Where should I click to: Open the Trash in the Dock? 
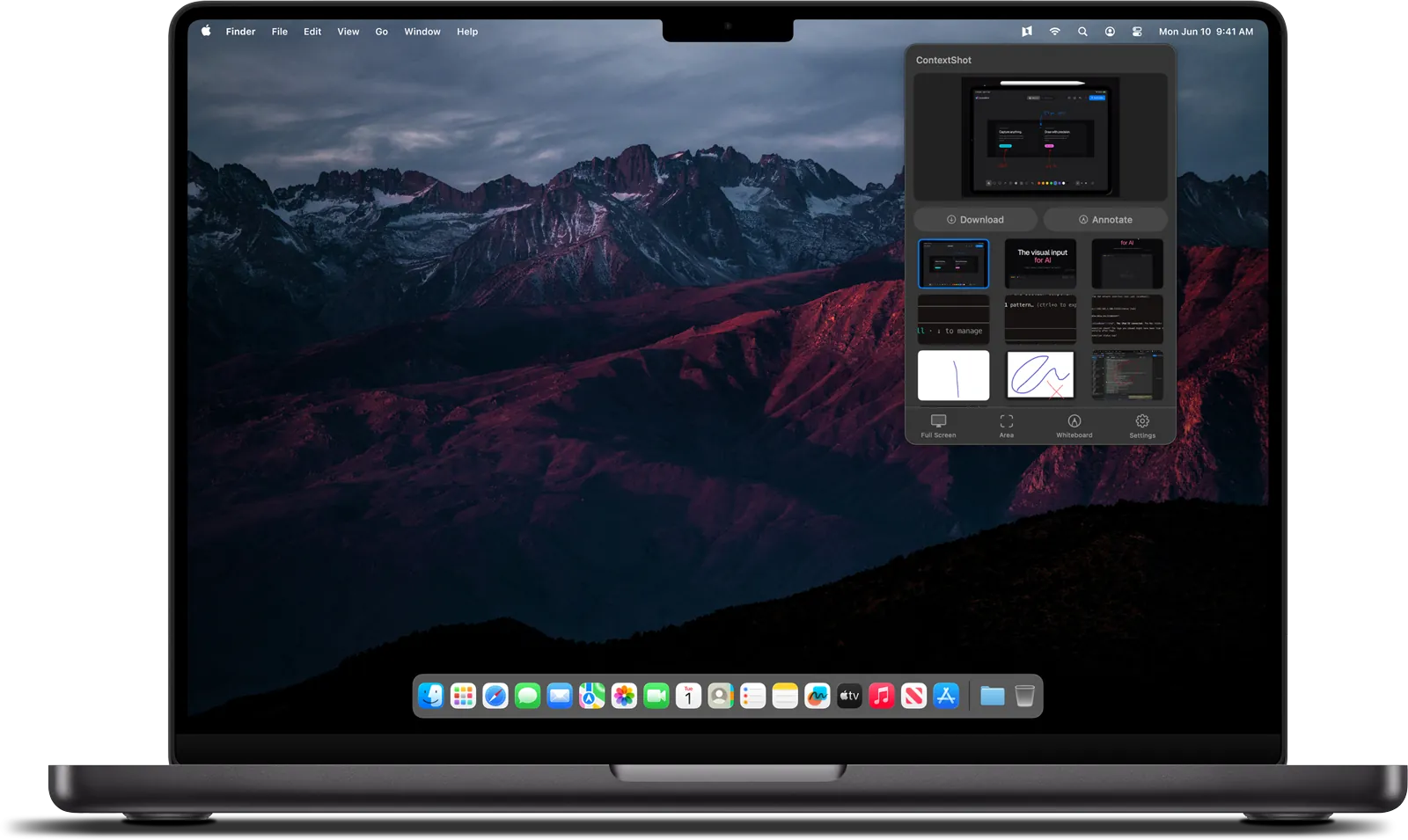click(1024, 697)
